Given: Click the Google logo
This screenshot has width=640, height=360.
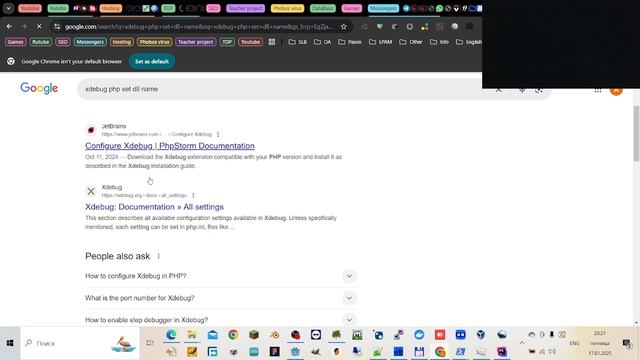Looking at the screenshot, I should pos(39,88).
